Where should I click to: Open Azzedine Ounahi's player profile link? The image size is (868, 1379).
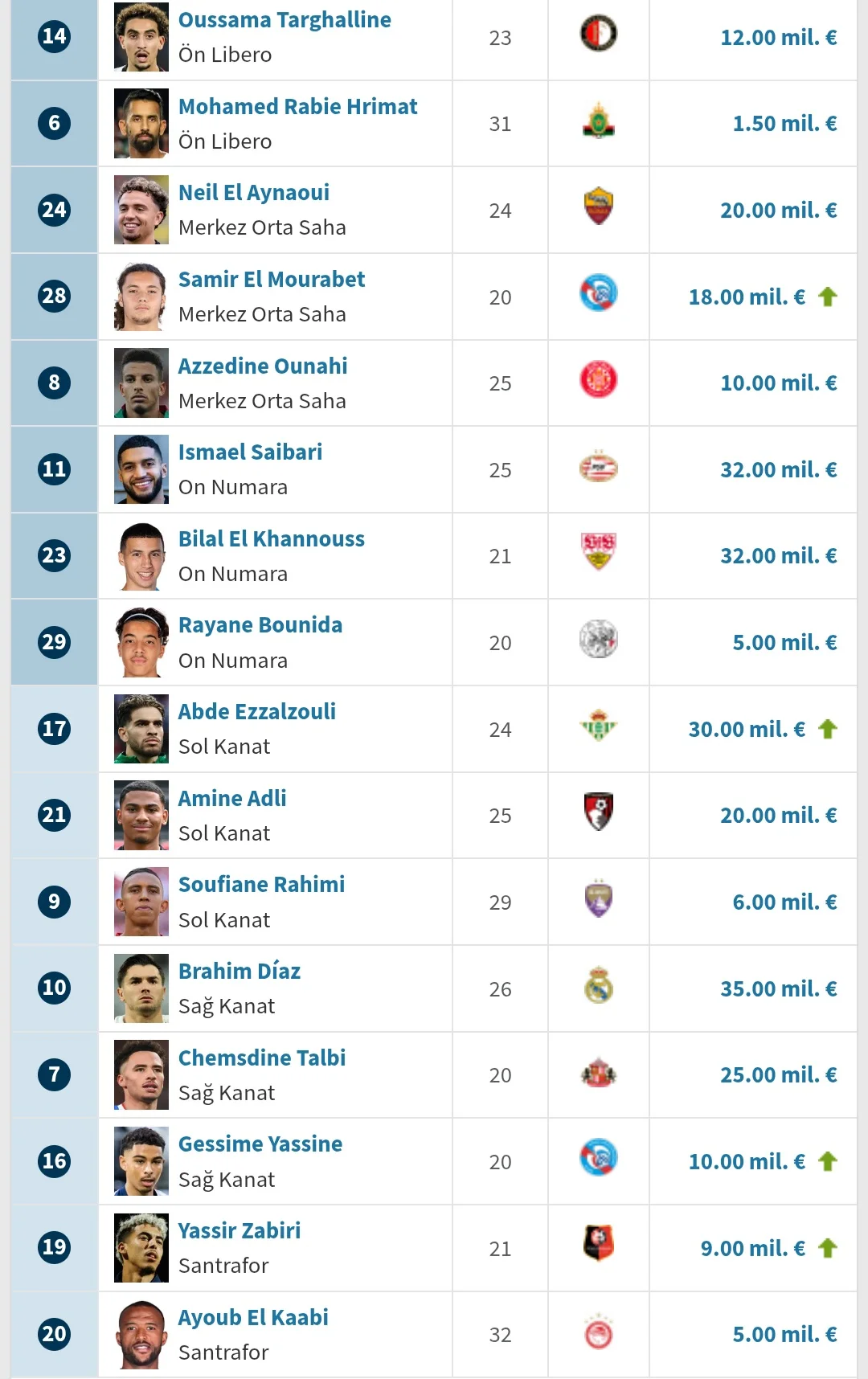263,366
